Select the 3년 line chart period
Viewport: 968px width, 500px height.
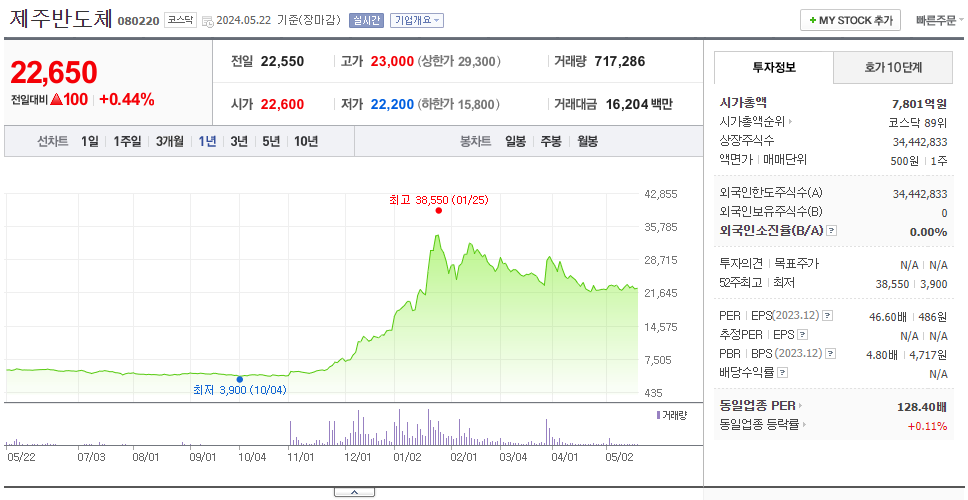[239, 141]
